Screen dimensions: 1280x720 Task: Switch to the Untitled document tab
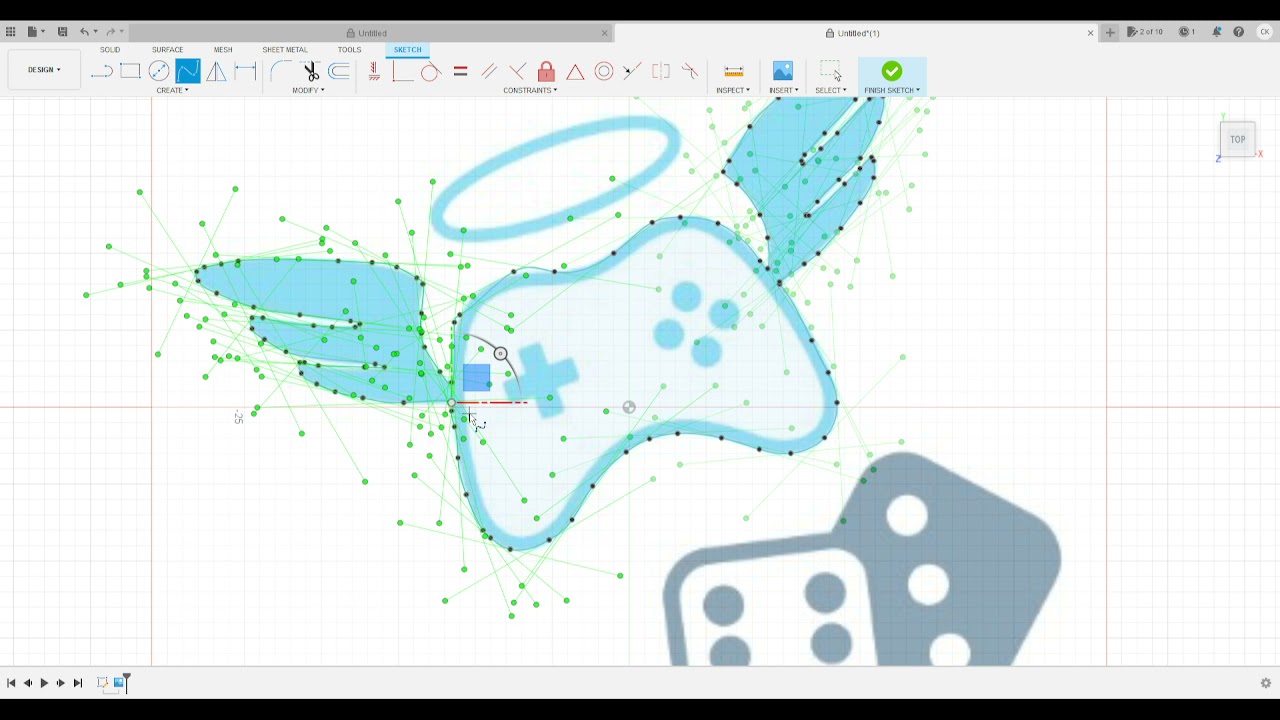click(369, 33)
